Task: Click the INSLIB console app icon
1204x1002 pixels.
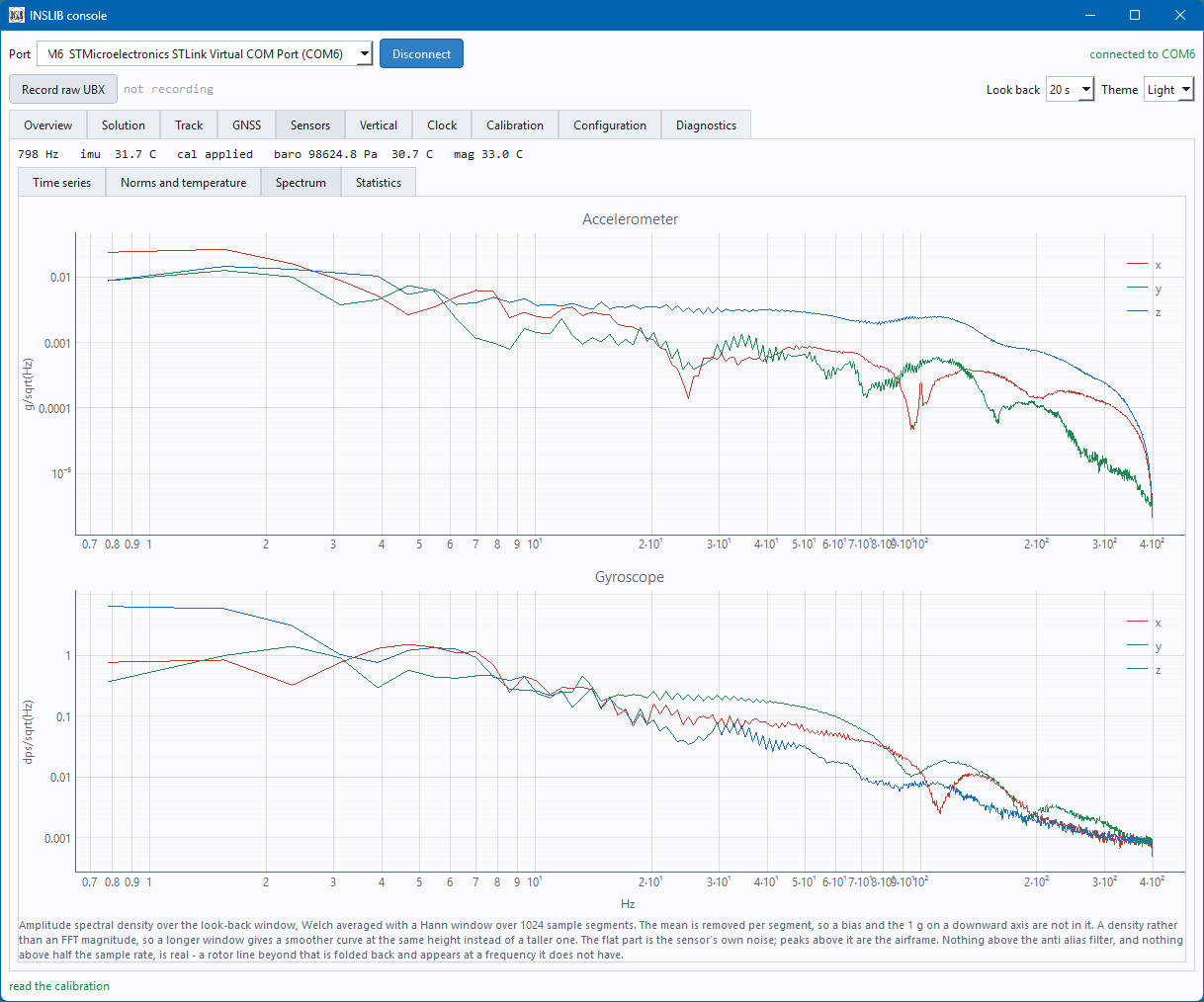Action: 16,15
